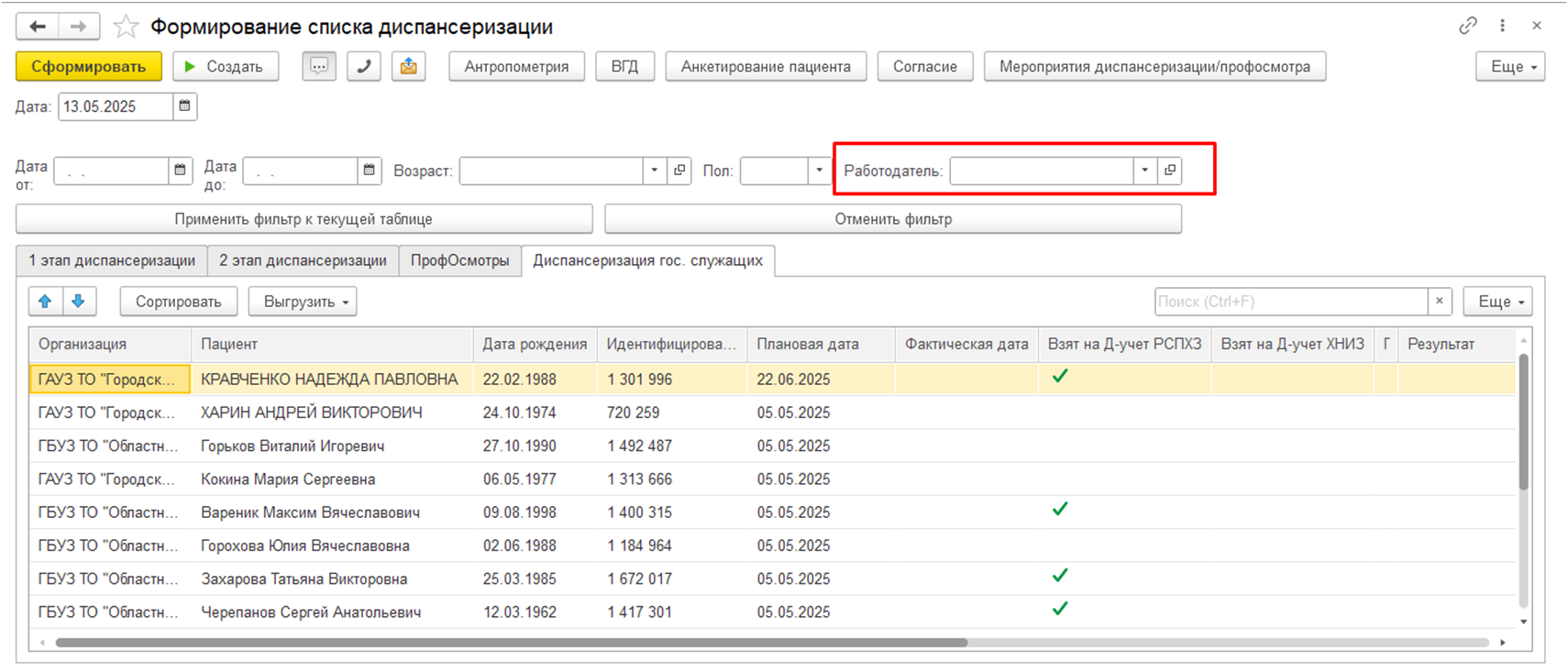Click the send envelope icon
The width and height of the screenshot is (1568, 672).
[409, 66]
